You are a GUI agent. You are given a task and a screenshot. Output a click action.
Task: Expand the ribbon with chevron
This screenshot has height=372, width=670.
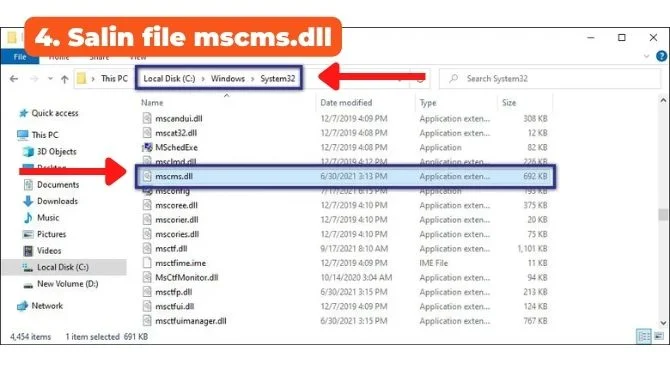tap(646, 56)
